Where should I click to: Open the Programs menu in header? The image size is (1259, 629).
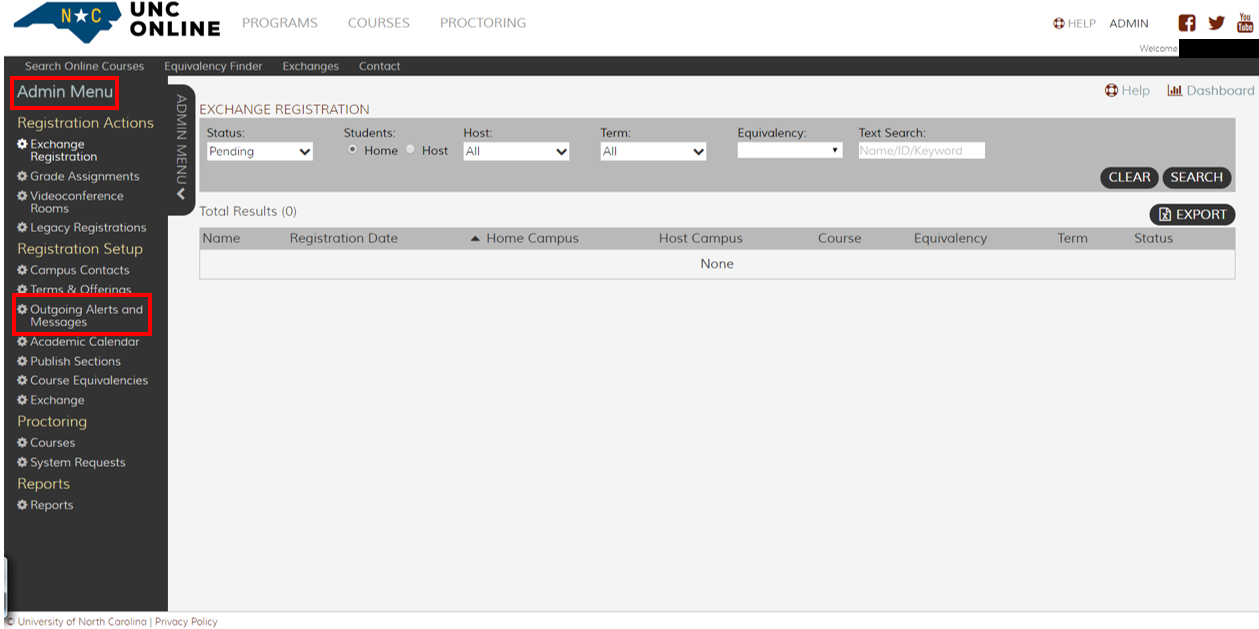pyautogui.click(x=280, y=23)
